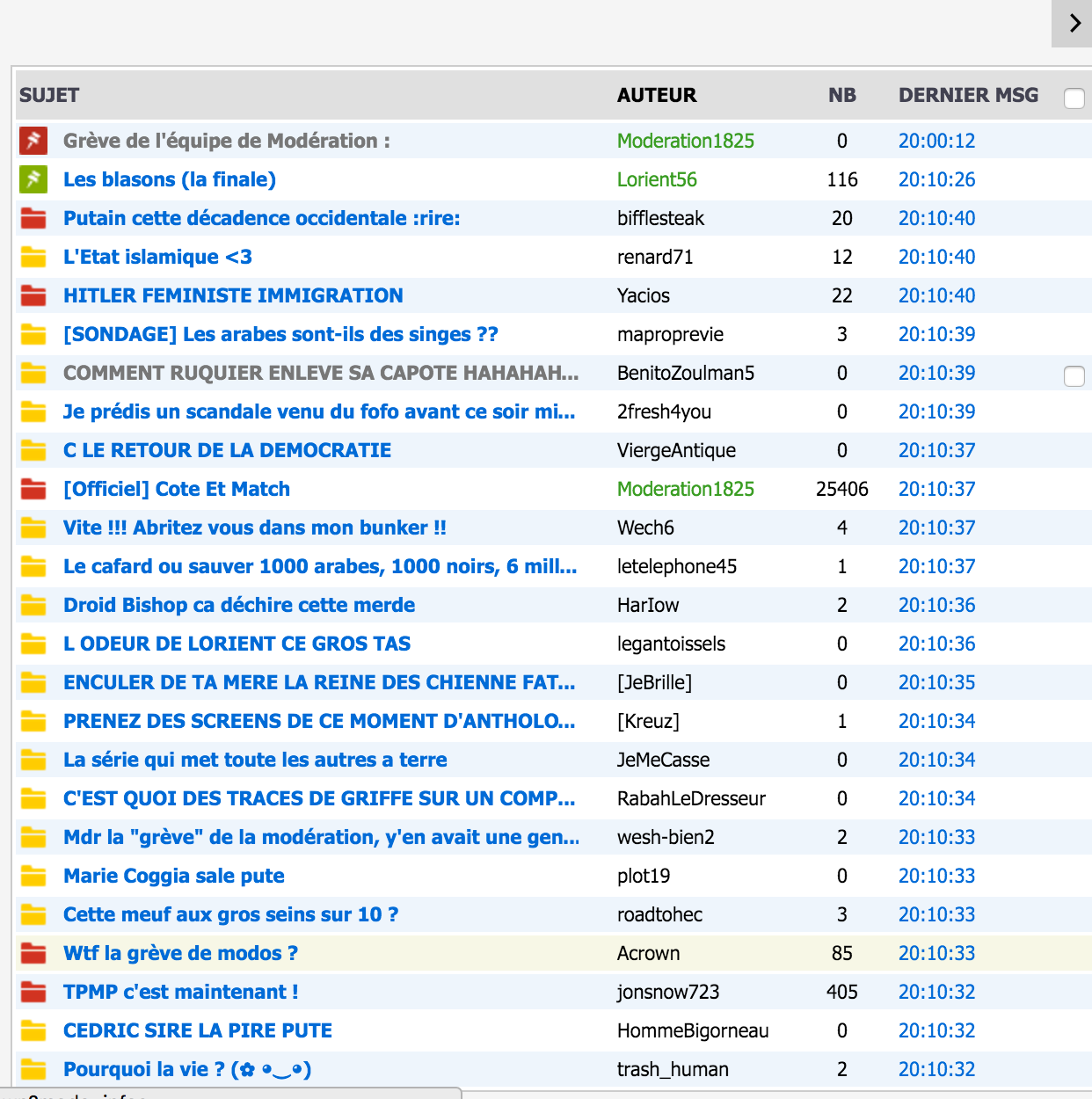This screenshot has height=1099, width=1092.
Task: Click the 20:00:12 timestamp of the Grève topic
Action: click(936, 141)
